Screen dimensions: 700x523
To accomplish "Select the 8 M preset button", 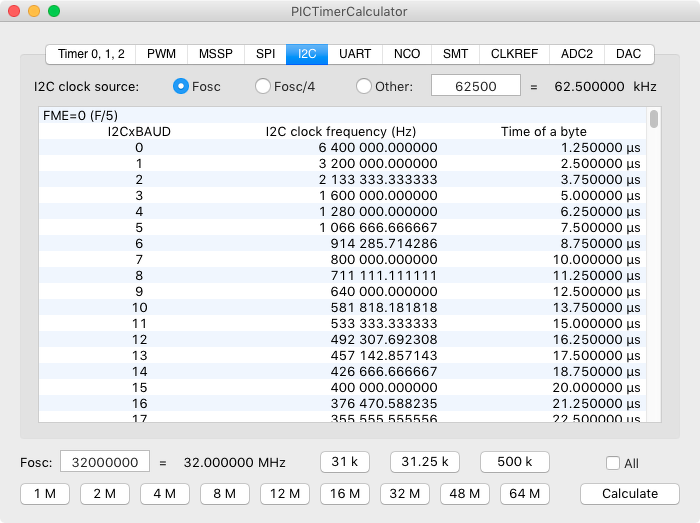I will (225, 494).
